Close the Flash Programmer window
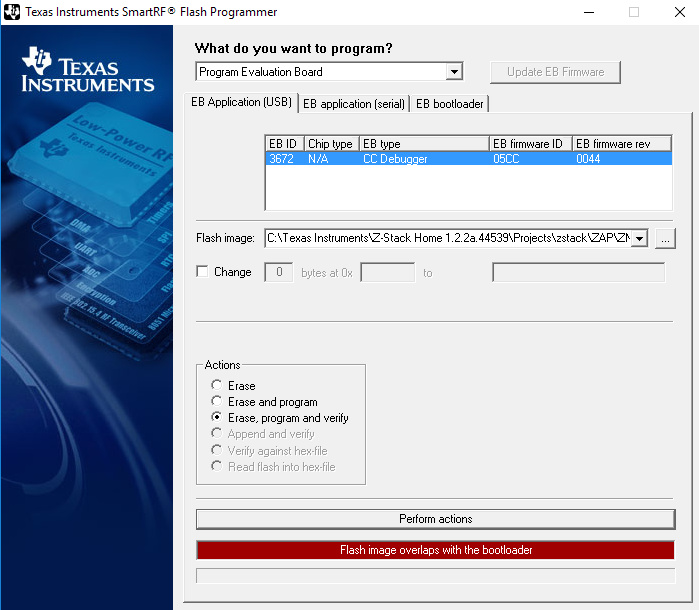Viewport: 699px width, 610px height. [679, 12]
